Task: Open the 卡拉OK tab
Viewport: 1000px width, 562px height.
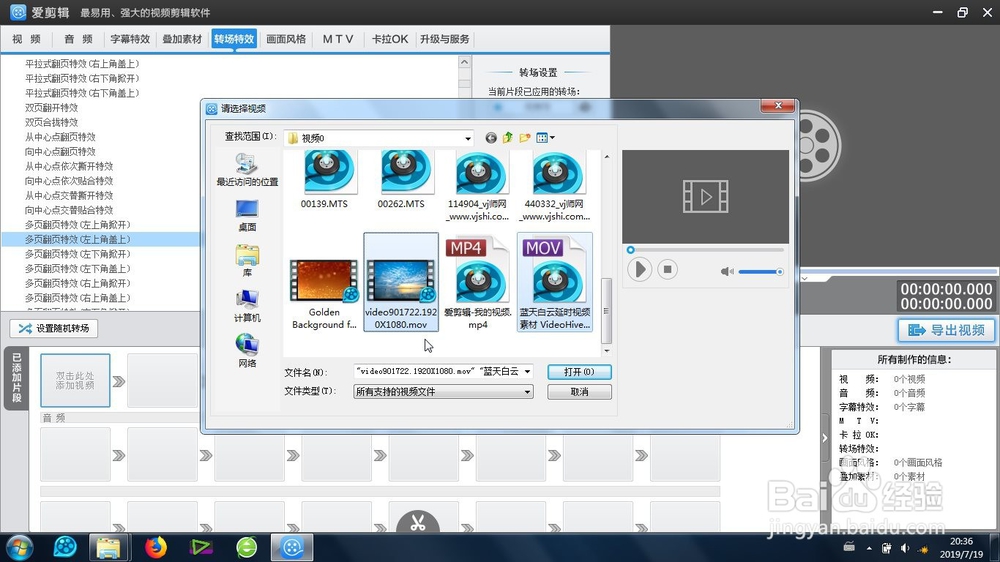Action: 390,39
